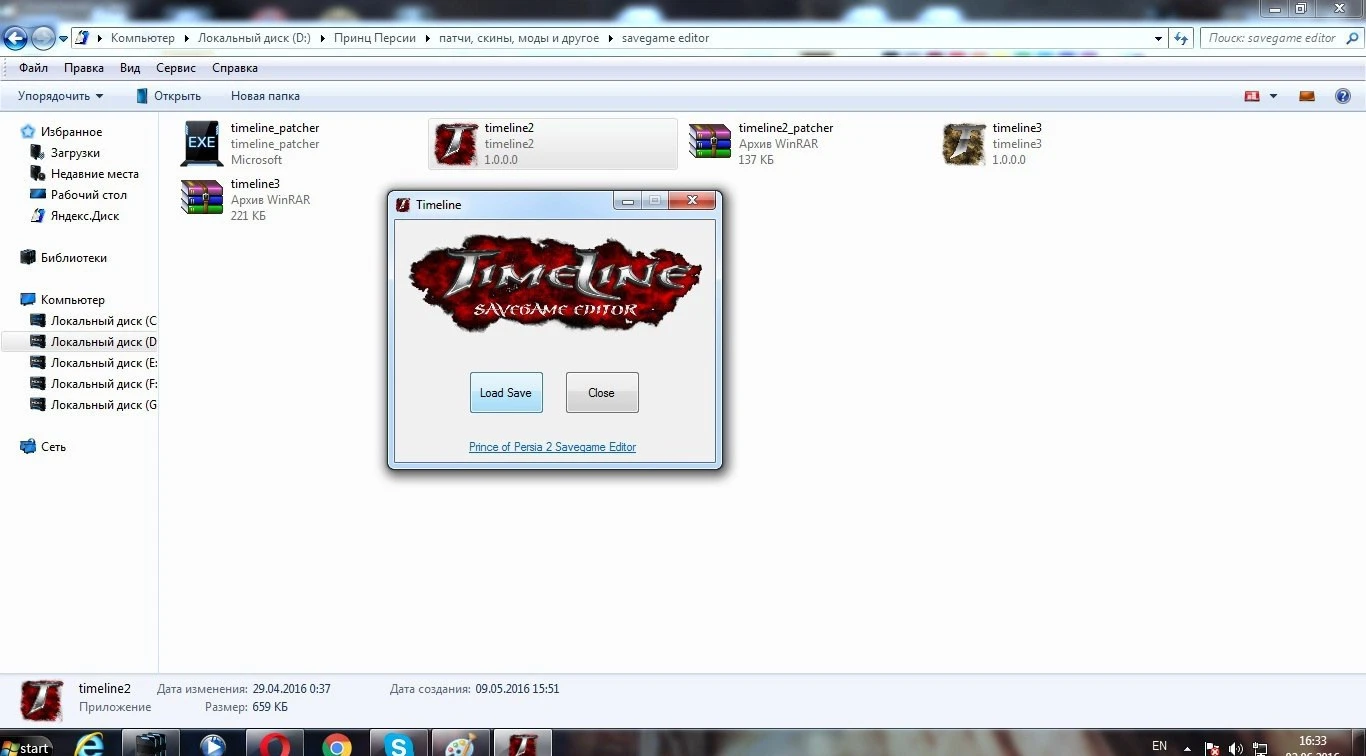This screenshot has height=756, width=1366.
Task: Navigate to Принц Персии in the breadcrumb
Action: pos(376,38)
